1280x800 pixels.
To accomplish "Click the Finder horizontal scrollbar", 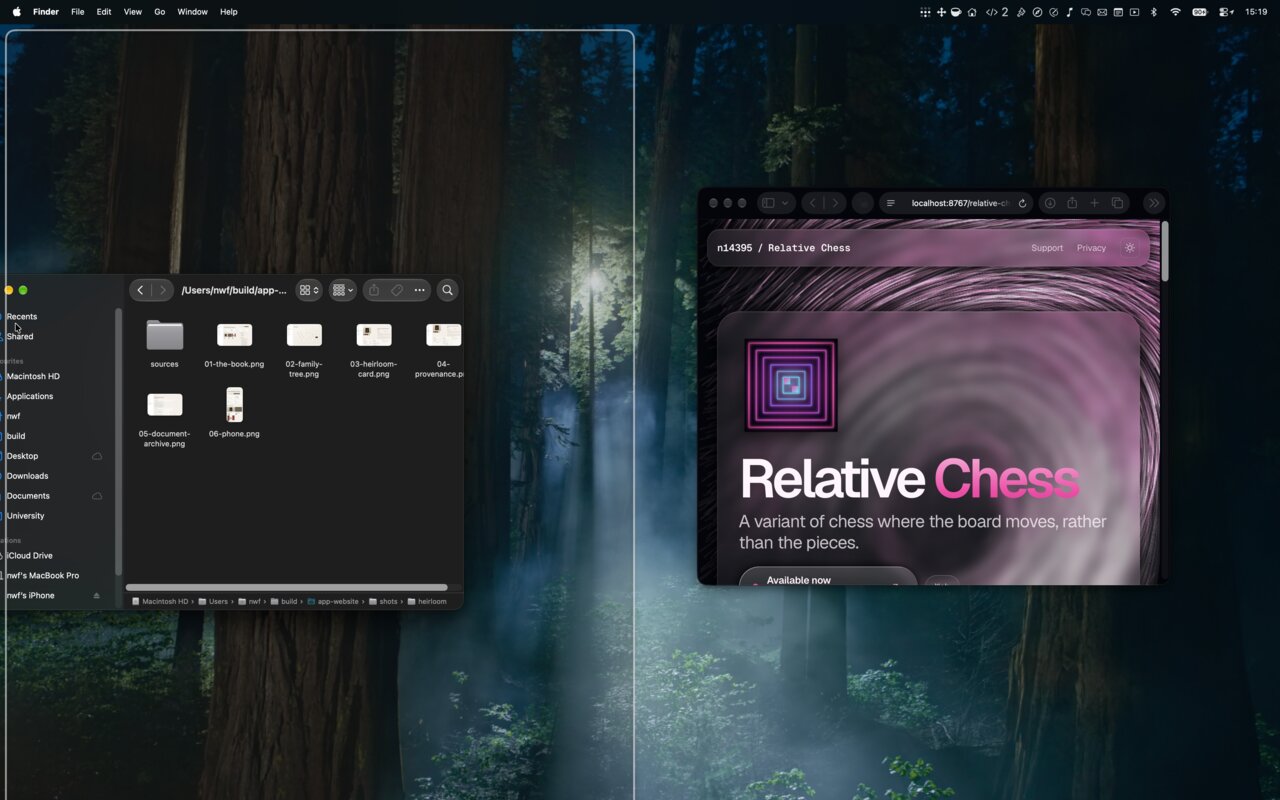I will click(287, 587).
